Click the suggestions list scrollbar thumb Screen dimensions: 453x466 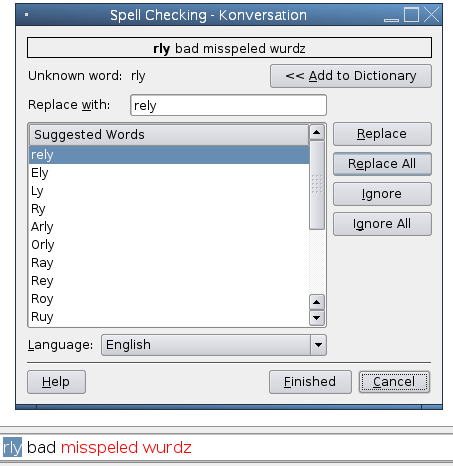tap(317, 185)
